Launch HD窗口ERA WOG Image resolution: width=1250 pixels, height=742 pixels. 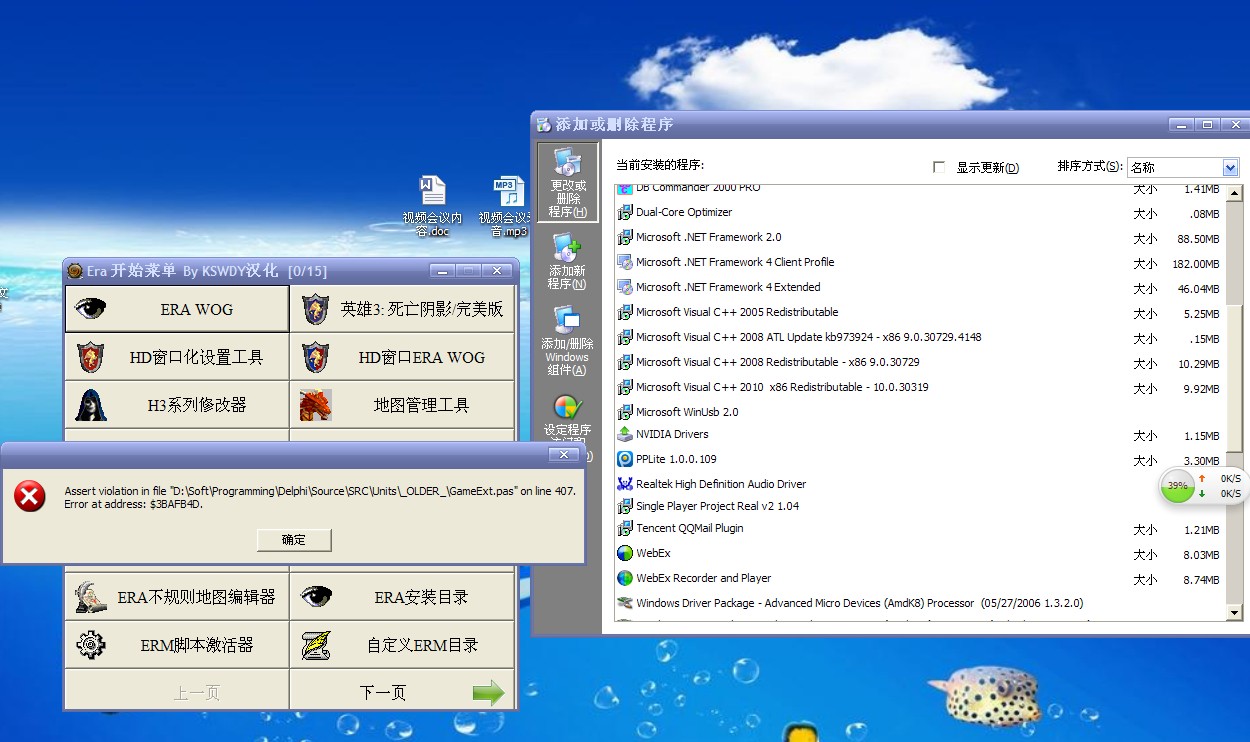(402, 357)
